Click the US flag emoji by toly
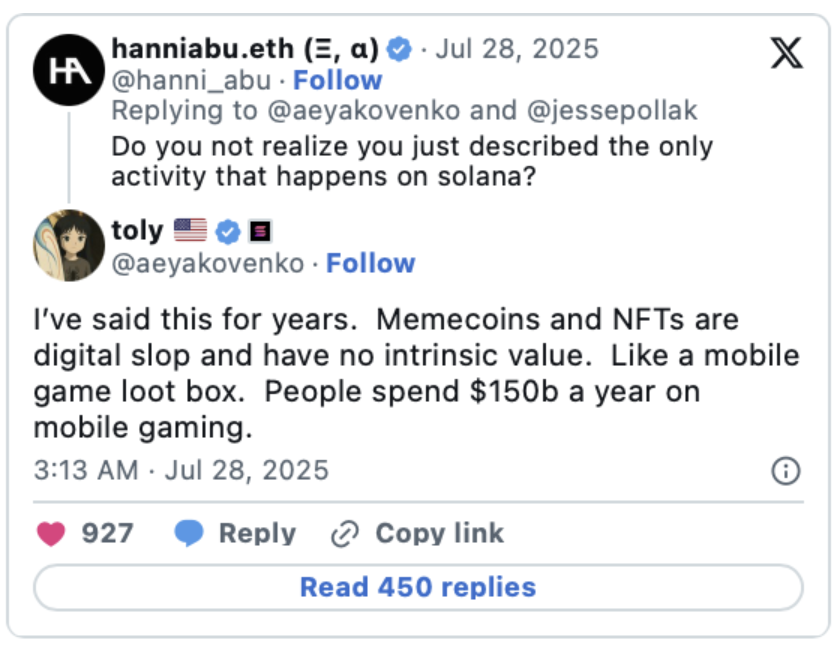This screenshot has width=840, height=646. click(190, 231)
